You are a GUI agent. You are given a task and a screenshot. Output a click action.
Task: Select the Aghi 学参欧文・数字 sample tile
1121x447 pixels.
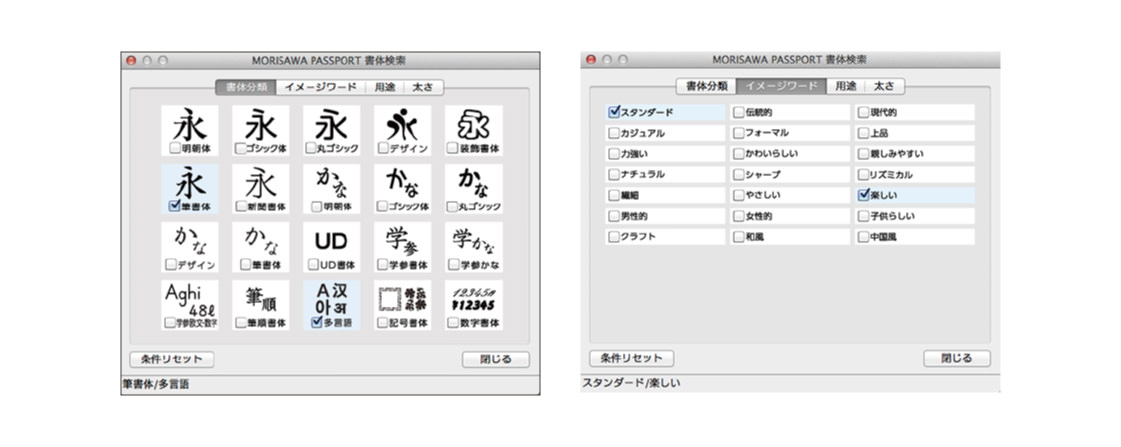[189, 305]
